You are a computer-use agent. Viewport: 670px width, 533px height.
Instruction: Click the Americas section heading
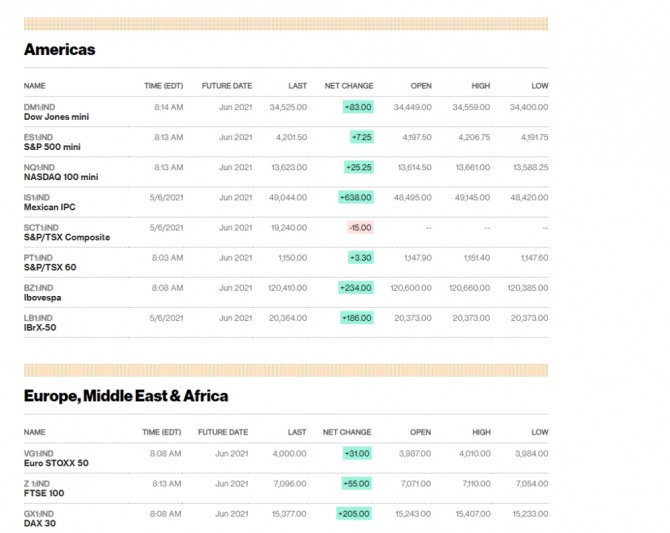(60, 49)
